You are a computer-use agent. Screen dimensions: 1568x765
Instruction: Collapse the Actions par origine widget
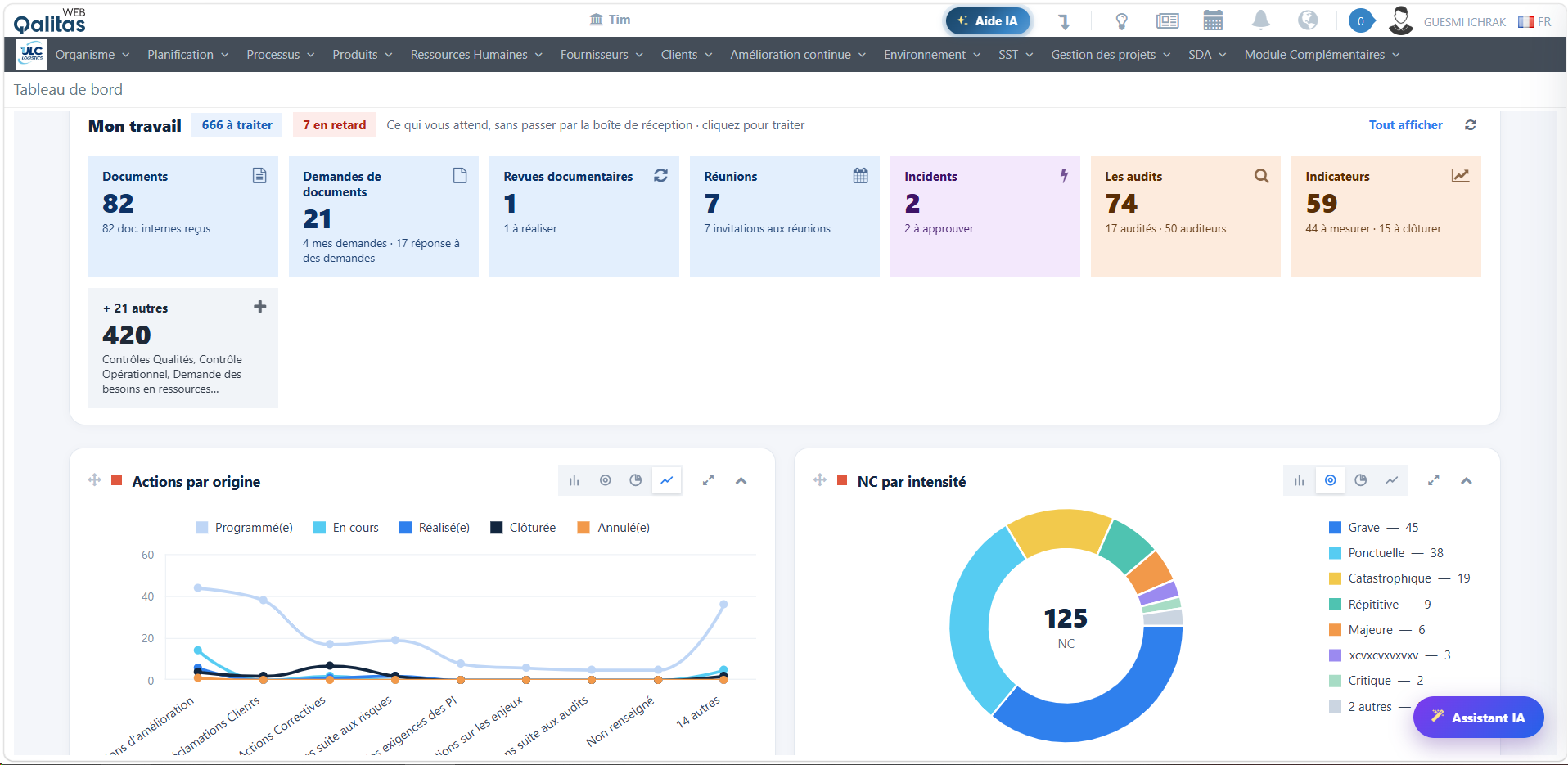pyautogui.click(x=741, y=481)
